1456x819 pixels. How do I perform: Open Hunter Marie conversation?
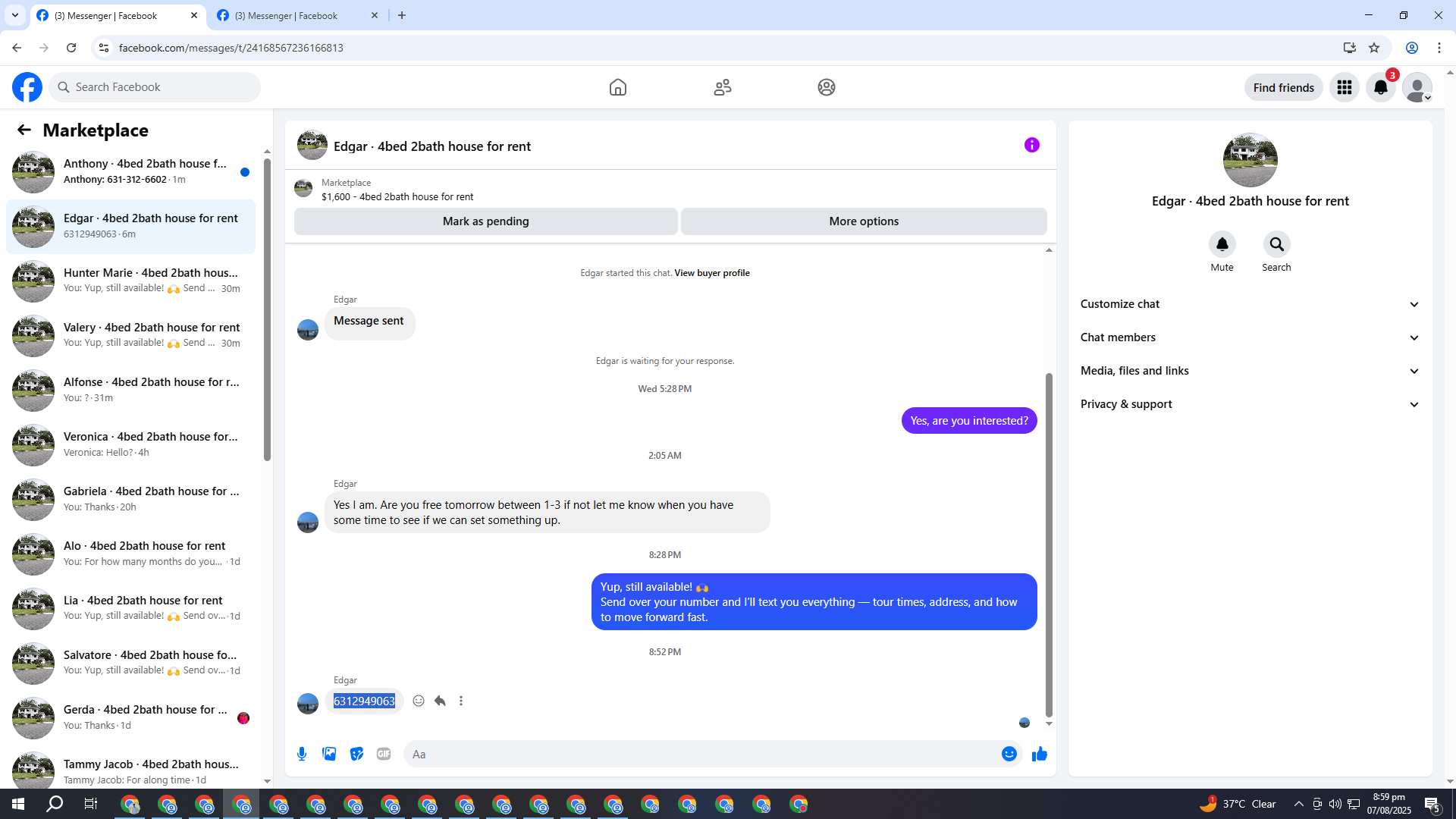pyautogui.click(x=130, y=281)
